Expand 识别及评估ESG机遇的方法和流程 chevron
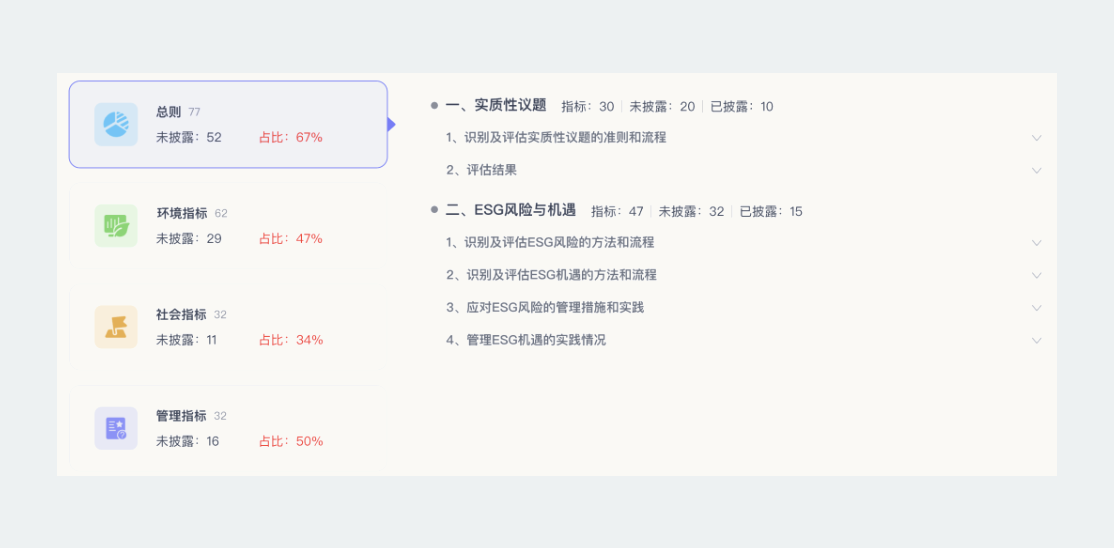Screen dimensions: 1114x548 [x=1036, y=275]
